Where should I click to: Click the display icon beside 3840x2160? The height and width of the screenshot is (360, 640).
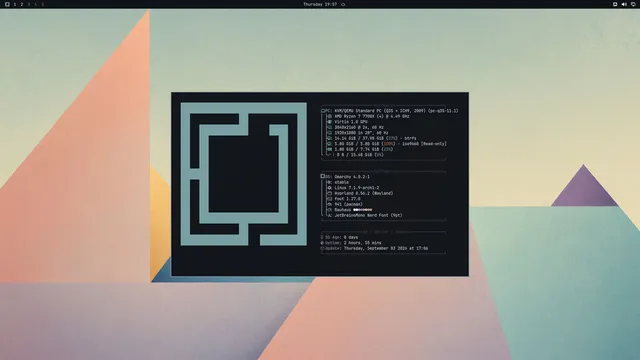coord(329,127)
